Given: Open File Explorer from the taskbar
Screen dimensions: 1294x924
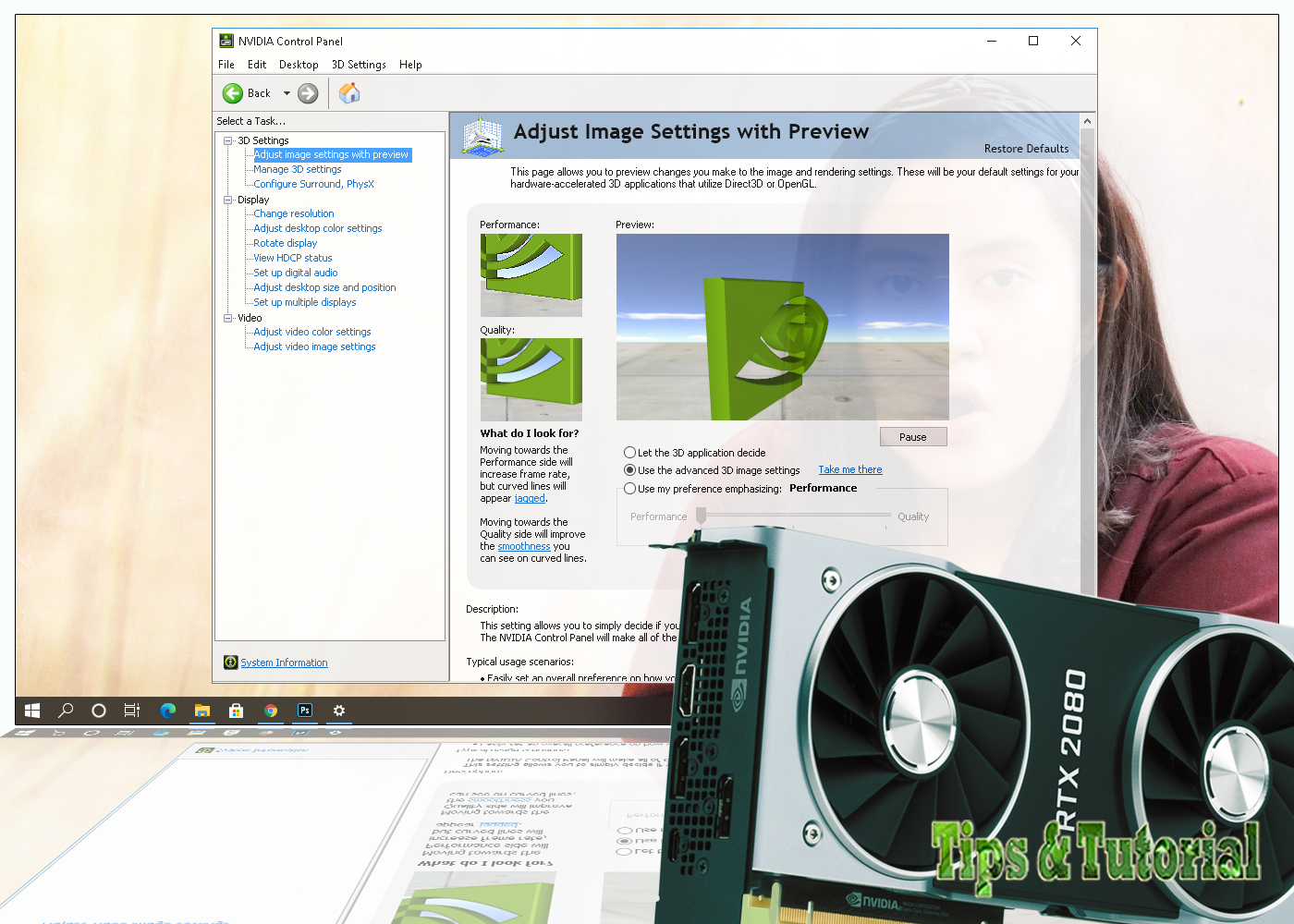Looking at the screenshot, I should point(201,711).
